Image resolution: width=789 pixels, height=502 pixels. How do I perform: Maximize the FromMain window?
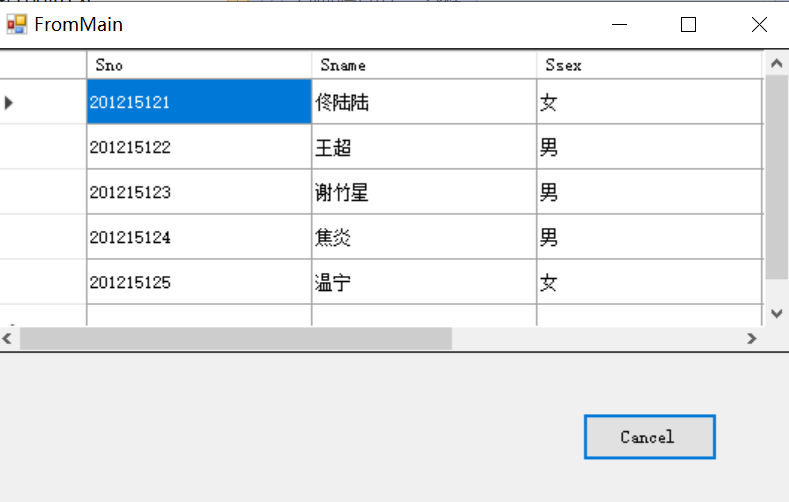click(x=688, y=24)
